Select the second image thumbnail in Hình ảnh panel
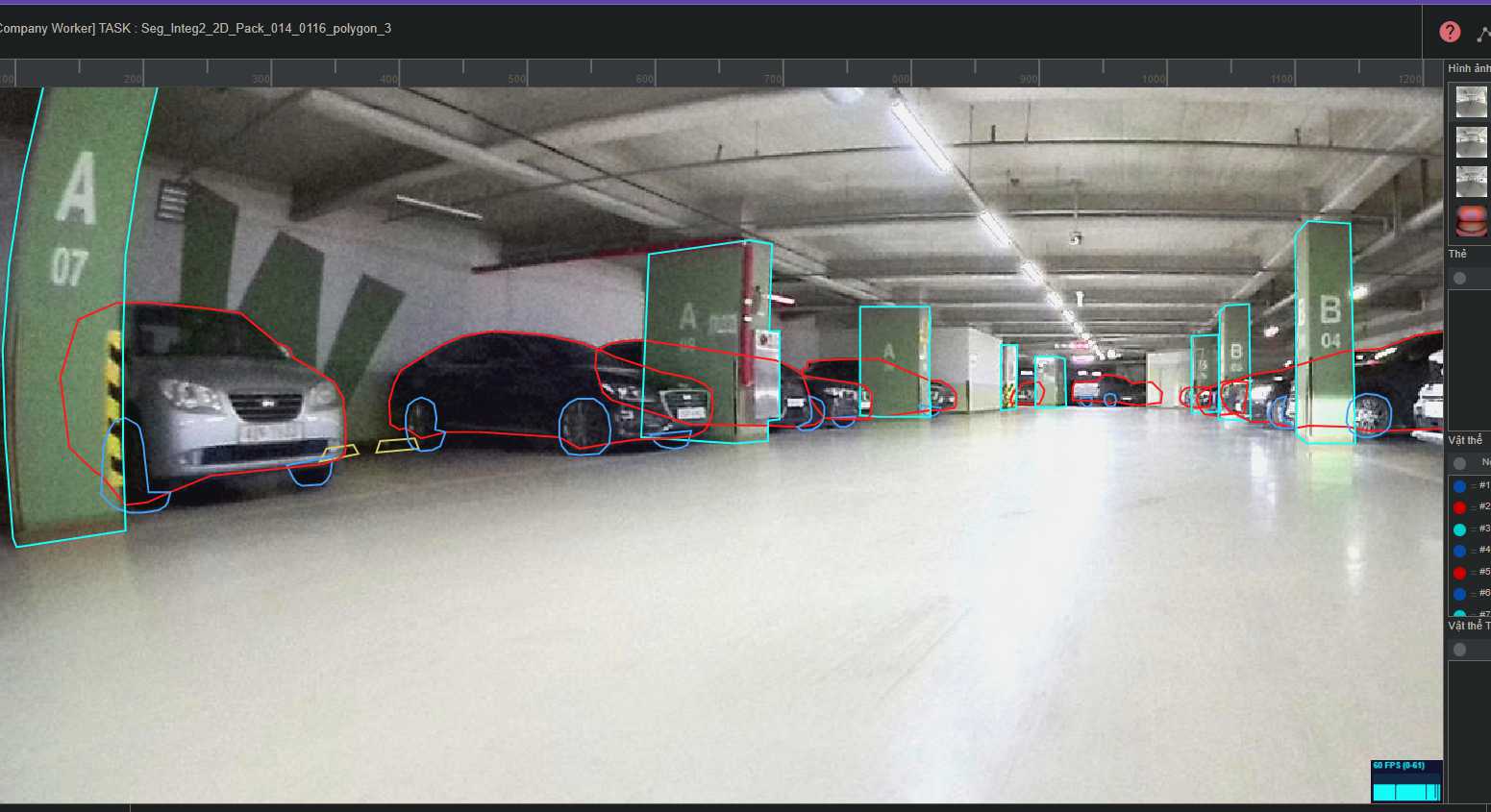 (1471, 142)
